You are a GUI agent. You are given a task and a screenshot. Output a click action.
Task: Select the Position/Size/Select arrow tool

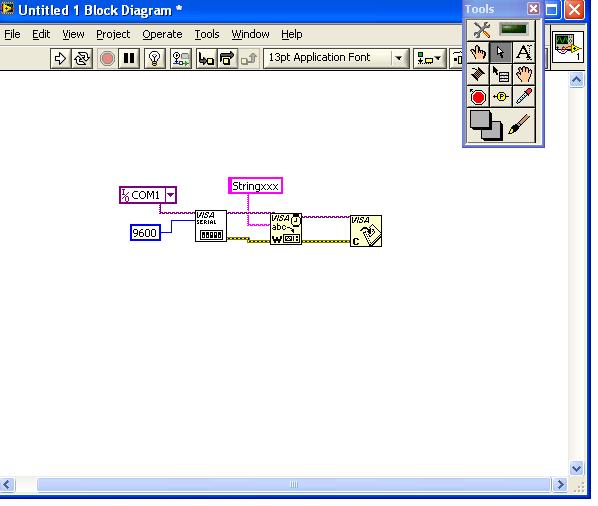coord(501,52)
